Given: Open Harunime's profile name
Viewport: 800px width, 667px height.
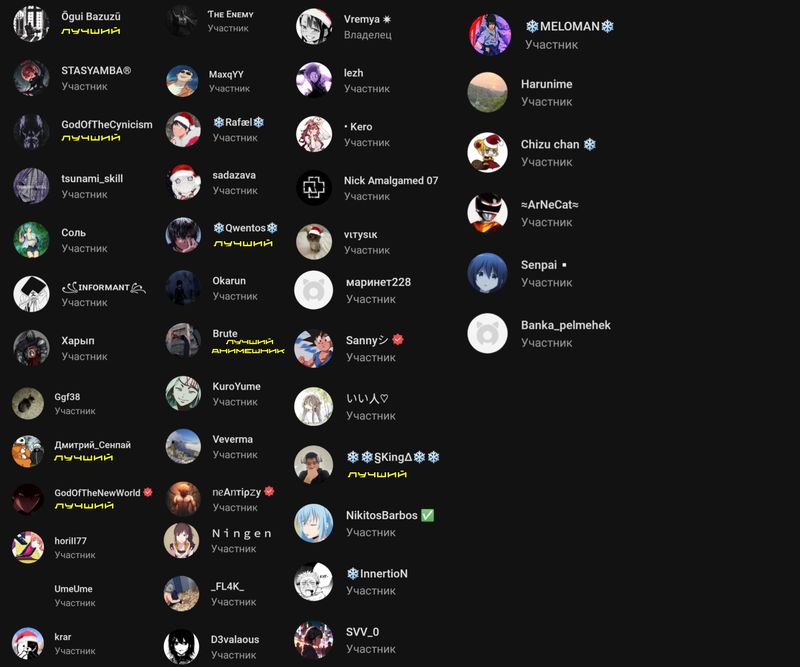Looking at the screenshot, I should click(546, 84).
